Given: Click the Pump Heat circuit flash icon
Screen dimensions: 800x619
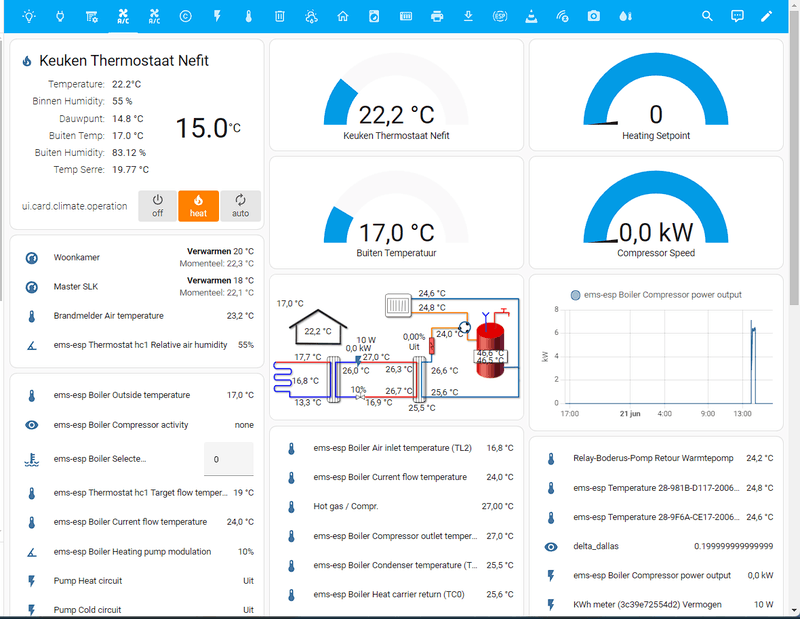Looking at the screenshot, I should tap(32, 581).
